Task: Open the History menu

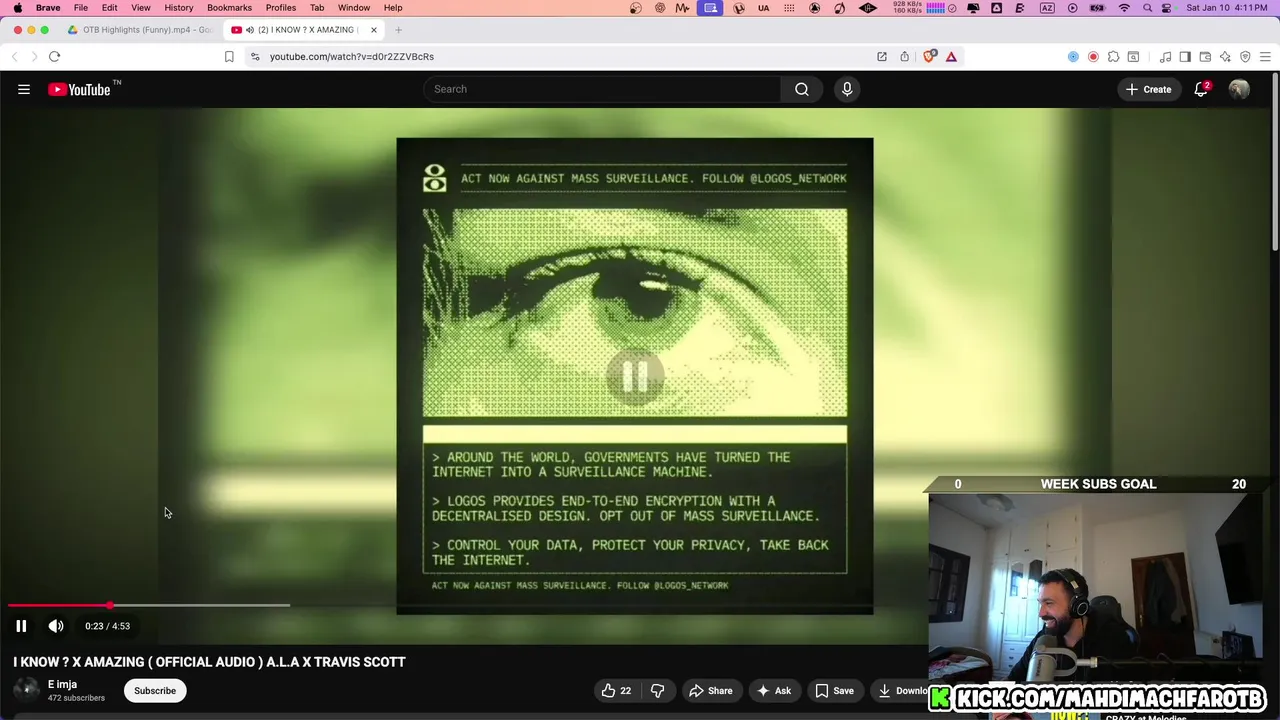Action: point(179,8)
